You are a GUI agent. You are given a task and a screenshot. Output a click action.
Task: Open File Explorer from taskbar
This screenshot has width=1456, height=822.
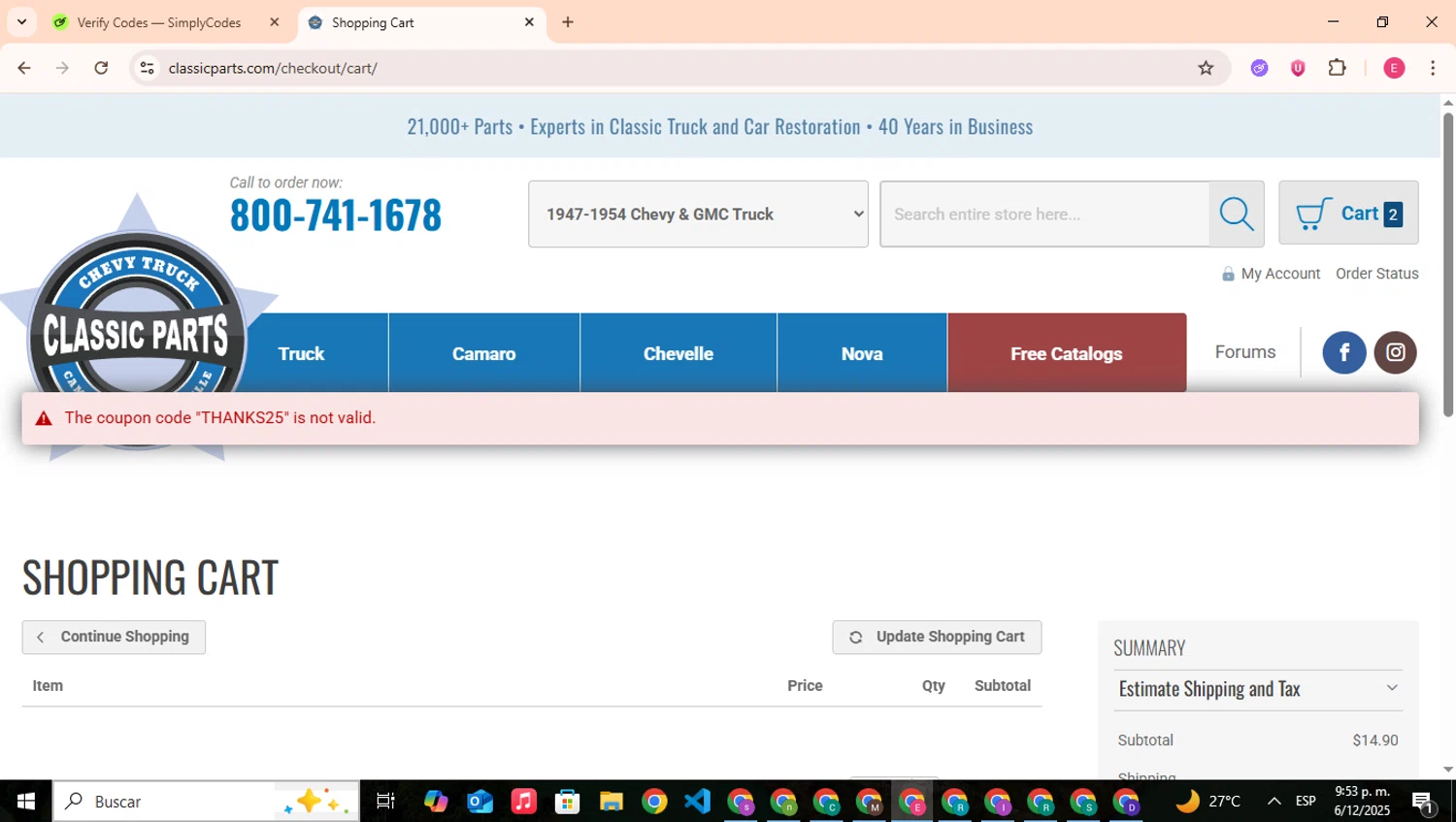[x=611, y=801]
